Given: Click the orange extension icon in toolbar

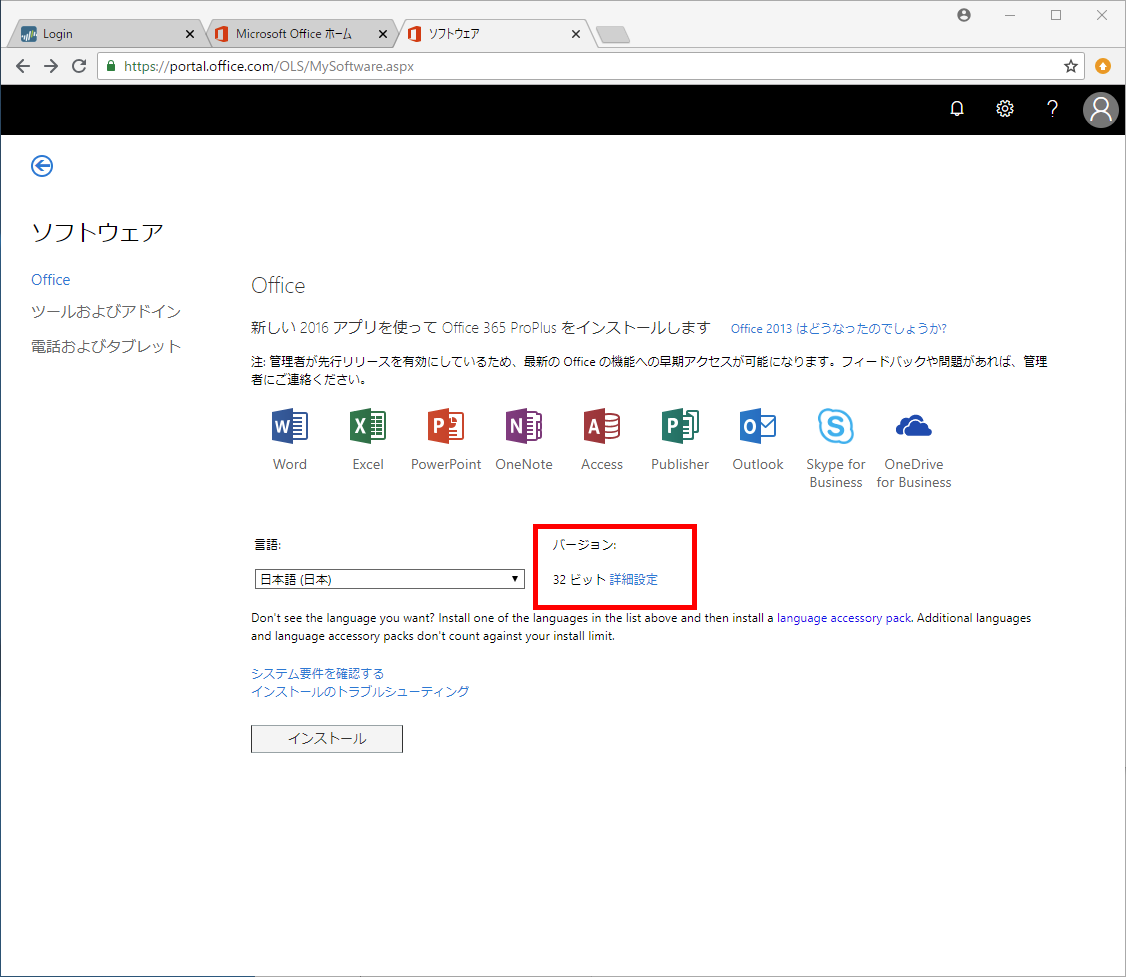Looking at the screenshot, I should [1103, 66].
